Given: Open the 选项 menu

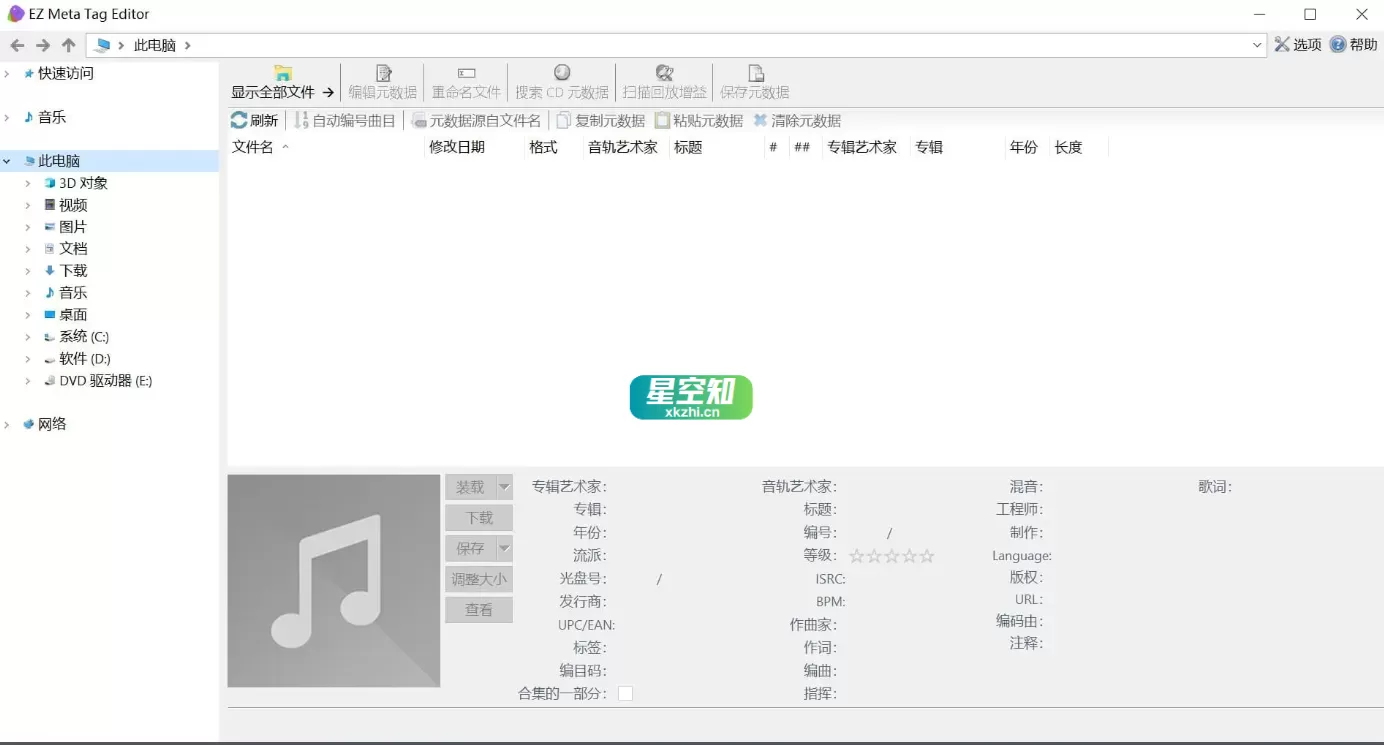Looking at the screenshot, I should point(1297,44).
